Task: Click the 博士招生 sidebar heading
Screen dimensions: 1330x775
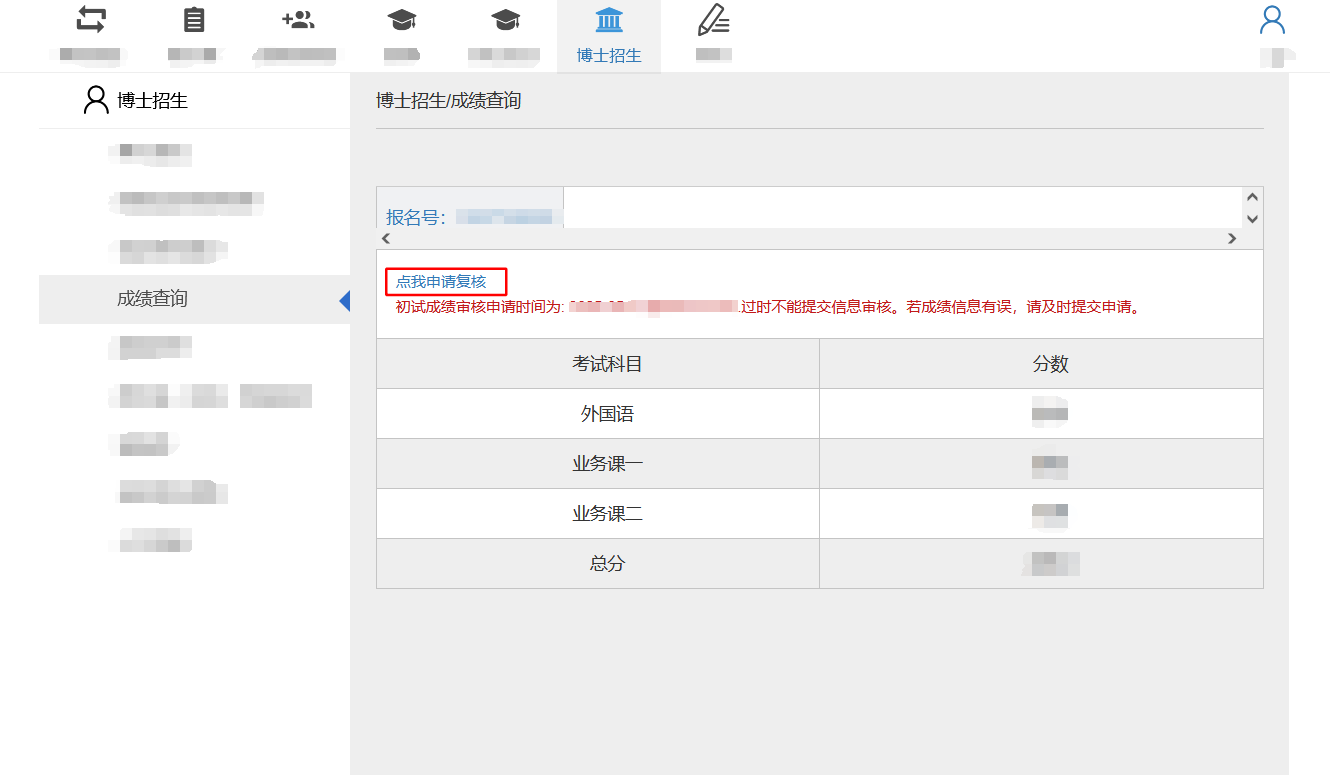Action: click(152, 100)
